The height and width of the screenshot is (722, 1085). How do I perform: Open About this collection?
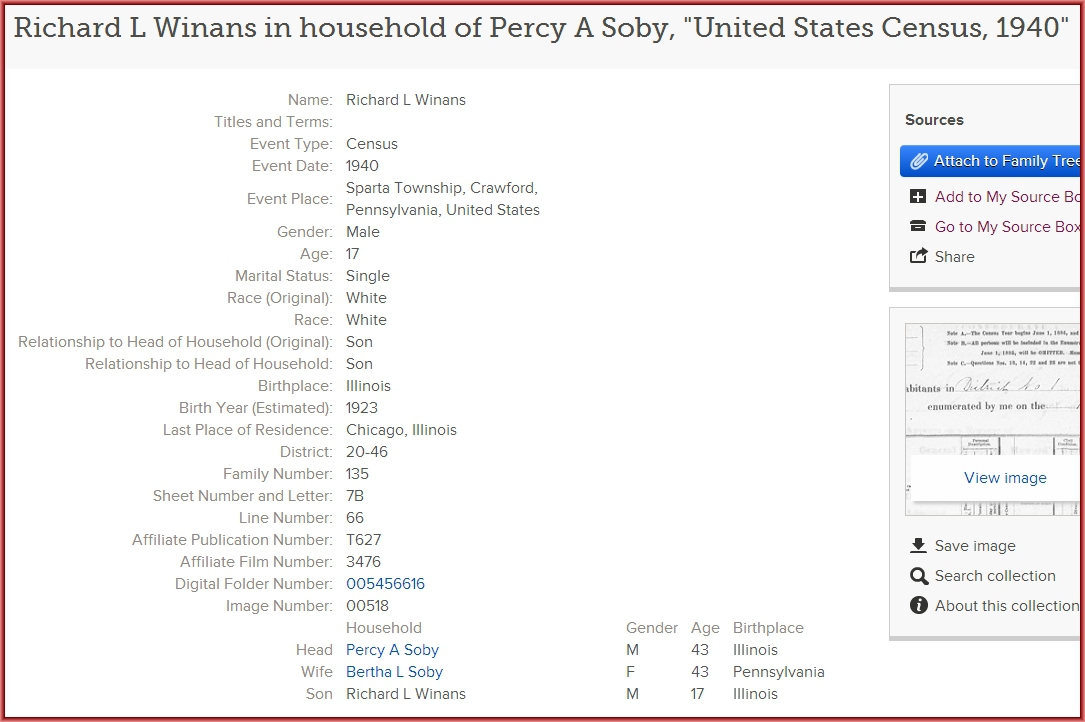click(1007, 606)
